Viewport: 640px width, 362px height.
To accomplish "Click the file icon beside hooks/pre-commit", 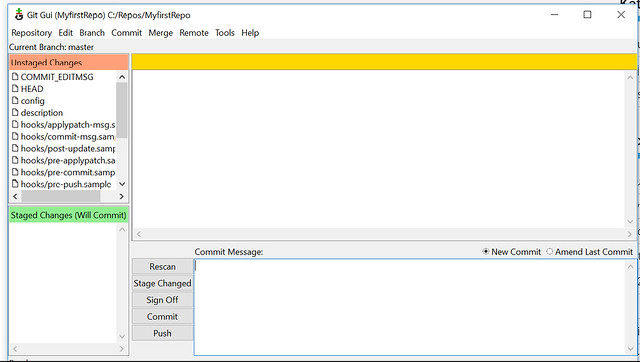I will coord(16,172).
